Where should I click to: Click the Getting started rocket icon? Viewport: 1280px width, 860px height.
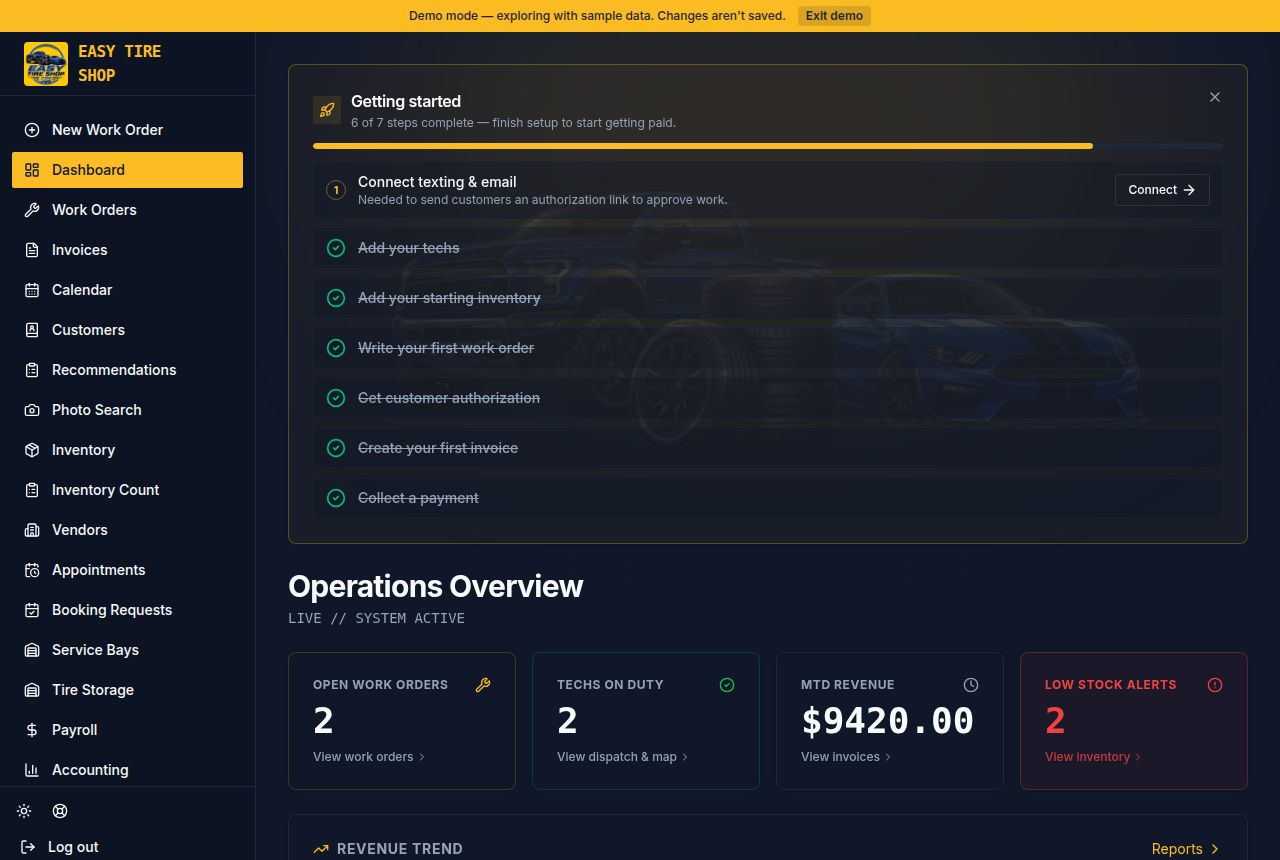click(327, 110)
